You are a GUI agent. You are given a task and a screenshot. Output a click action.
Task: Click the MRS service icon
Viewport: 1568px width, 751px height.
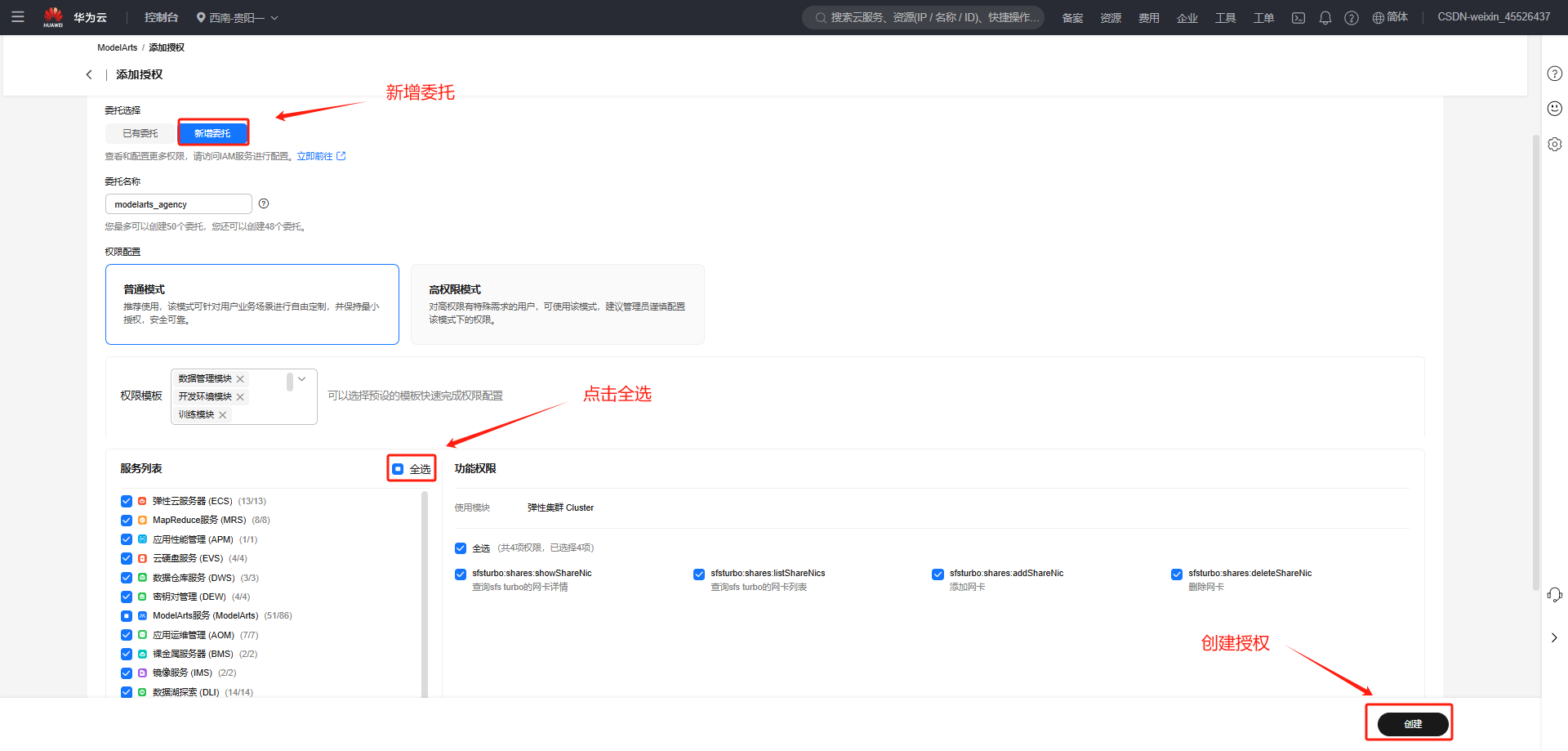(142, 521)
